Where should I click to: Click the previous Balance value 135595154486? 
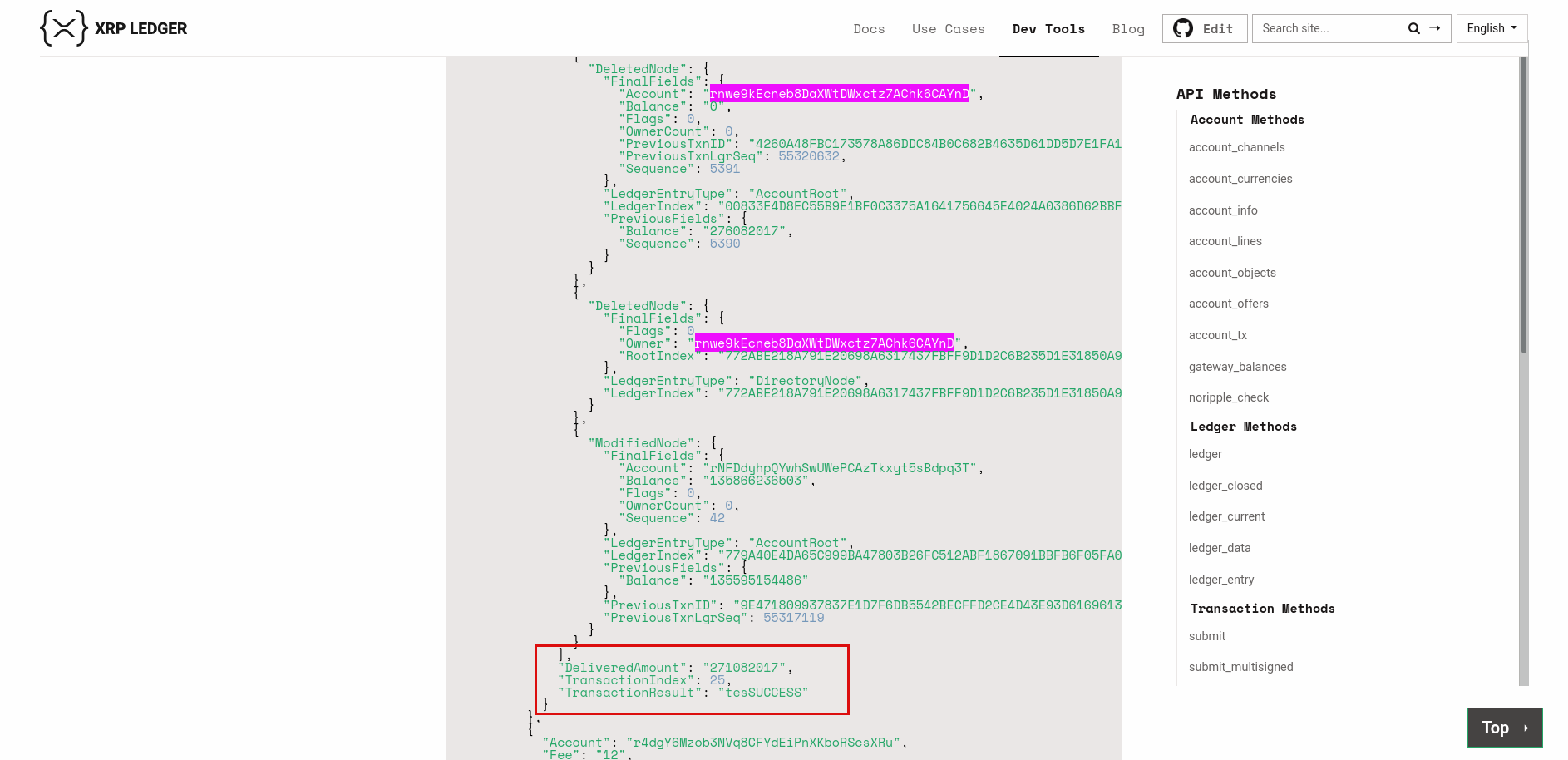[x=756, y=580]
